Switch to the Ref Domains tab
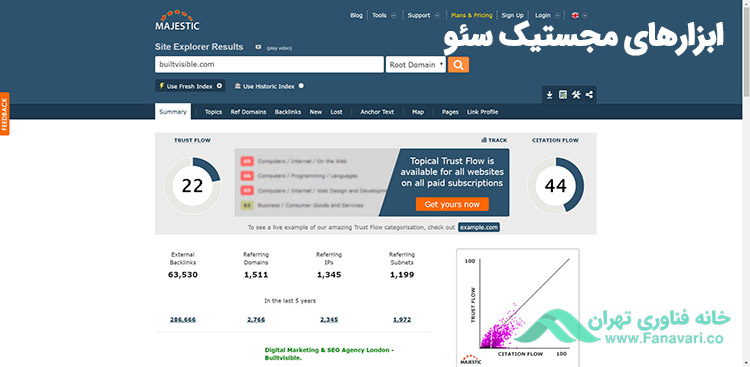750x367 pixels. click(x=248, y=112)
